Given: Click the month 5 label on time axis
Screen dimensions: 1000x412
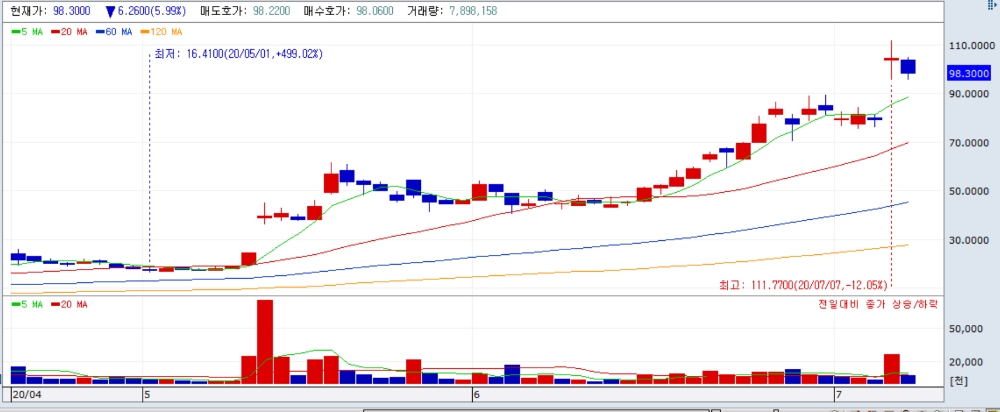Looking at the screenshot, I should tap(147, 395).
